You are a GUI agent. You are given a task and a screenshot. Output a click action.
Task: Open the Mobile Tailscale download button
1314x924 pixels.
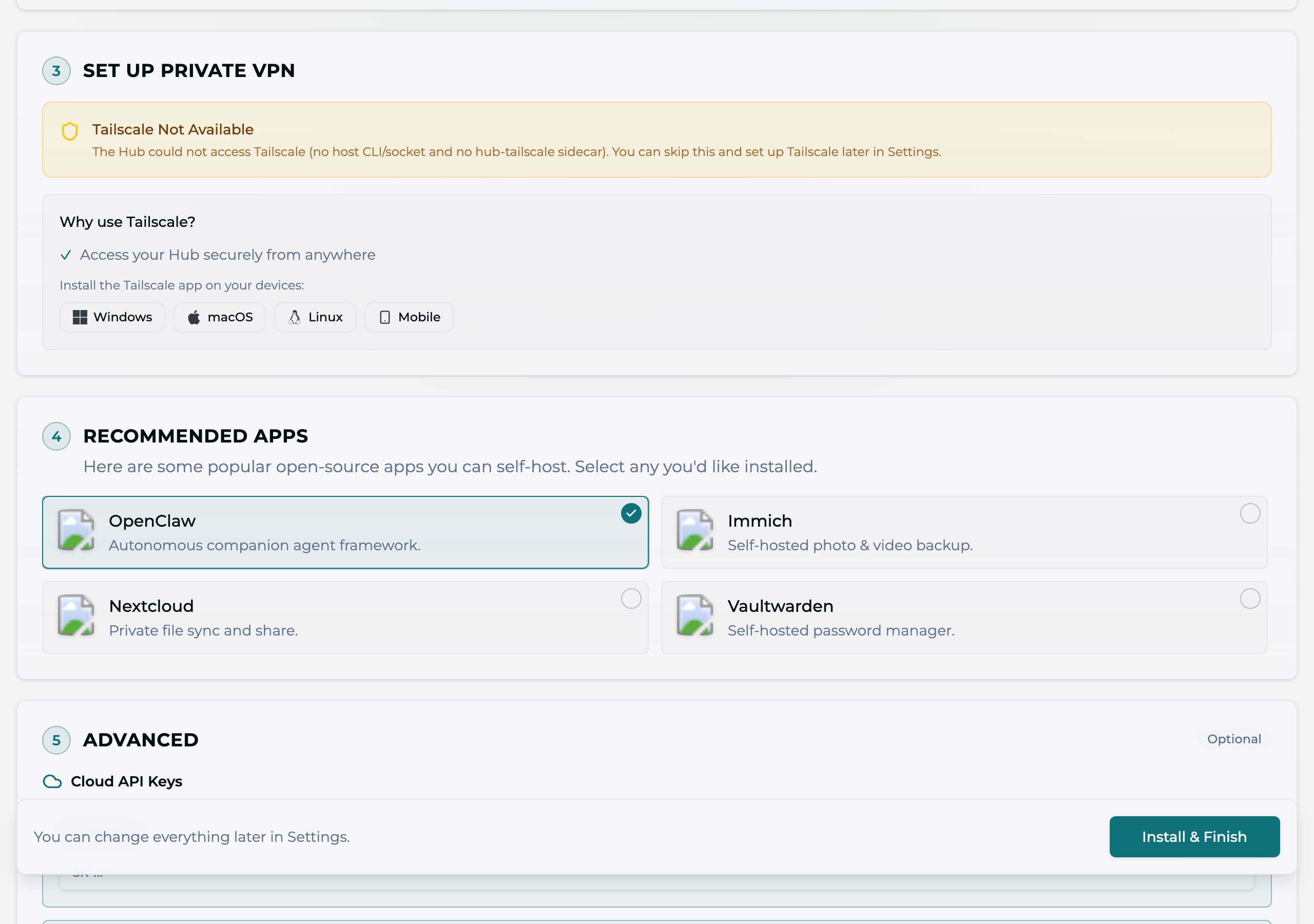pyautogui.click(x=409, y=317)
